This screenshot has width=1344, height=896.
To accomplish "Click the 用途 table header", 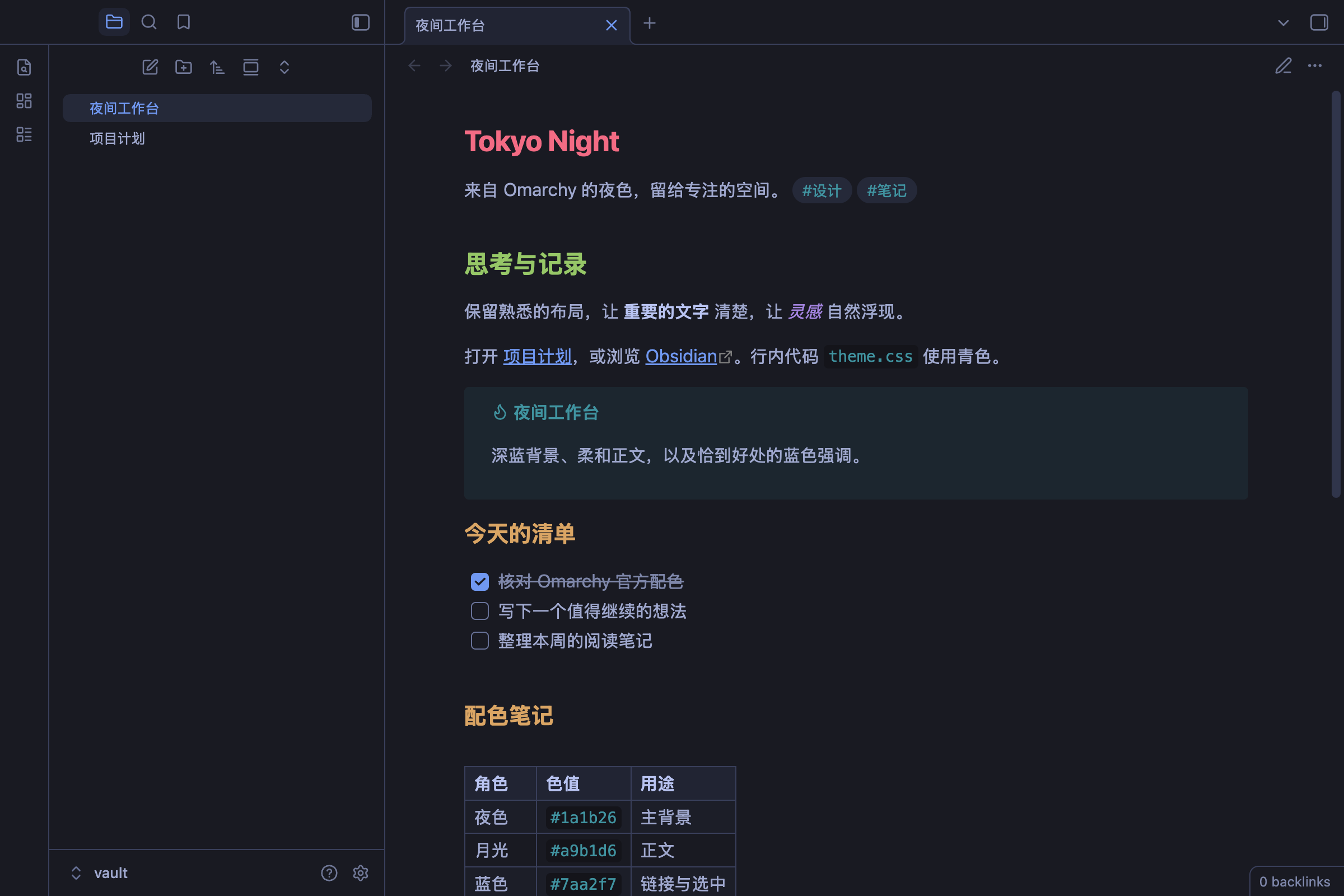I will pyautogui.click(x=683, y=783).
